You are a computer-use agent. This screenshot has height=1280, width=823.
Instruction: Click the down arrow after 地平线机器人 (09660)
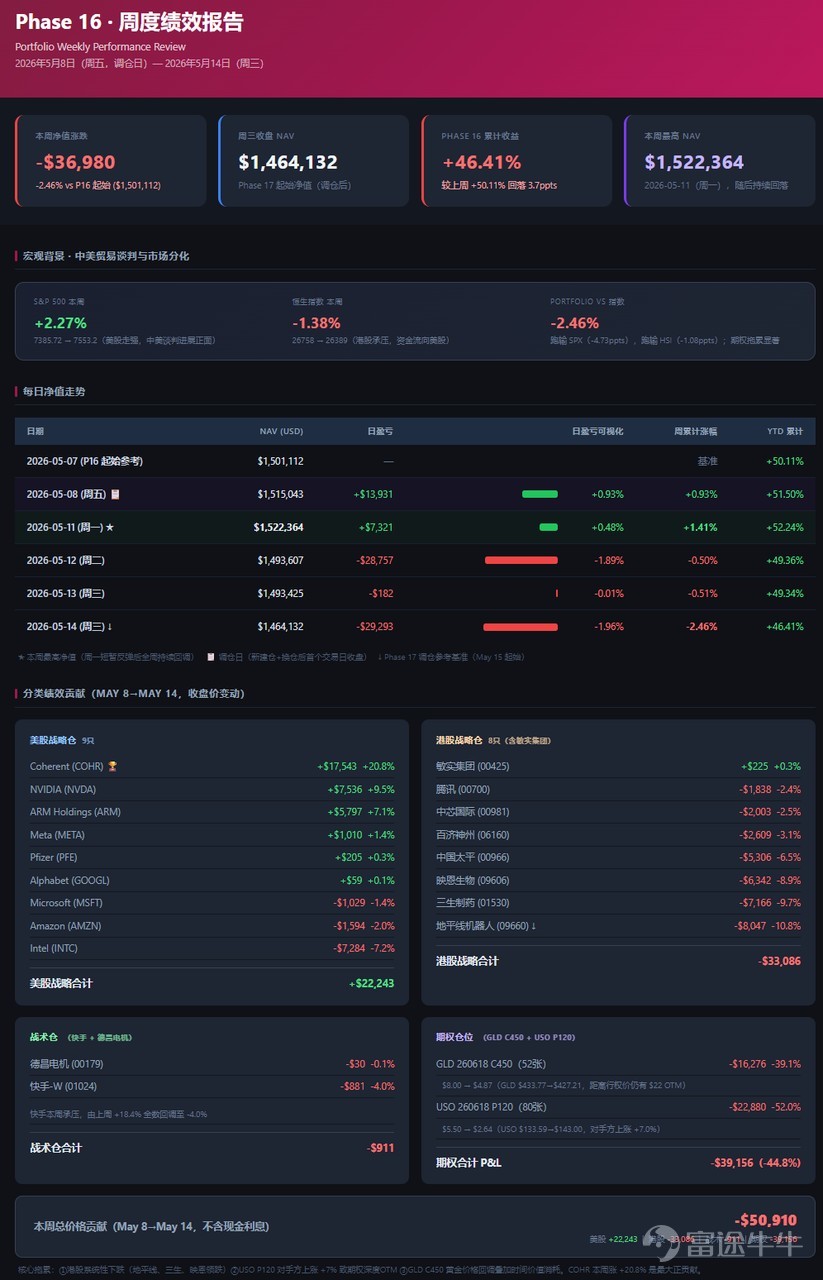(x=534, y=926)
